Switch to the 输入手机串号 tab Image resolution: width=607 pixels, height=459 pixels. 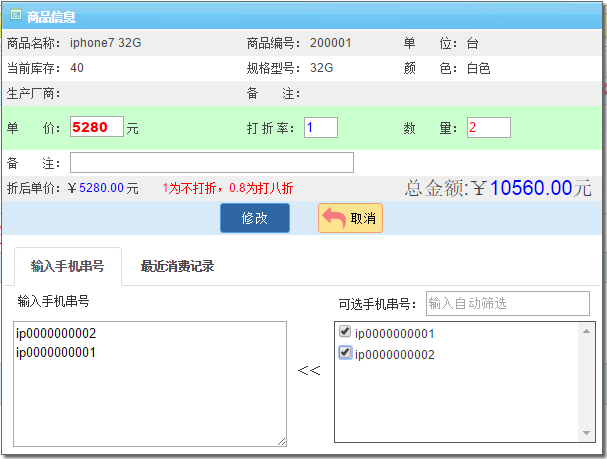click(x=67, y=266)
